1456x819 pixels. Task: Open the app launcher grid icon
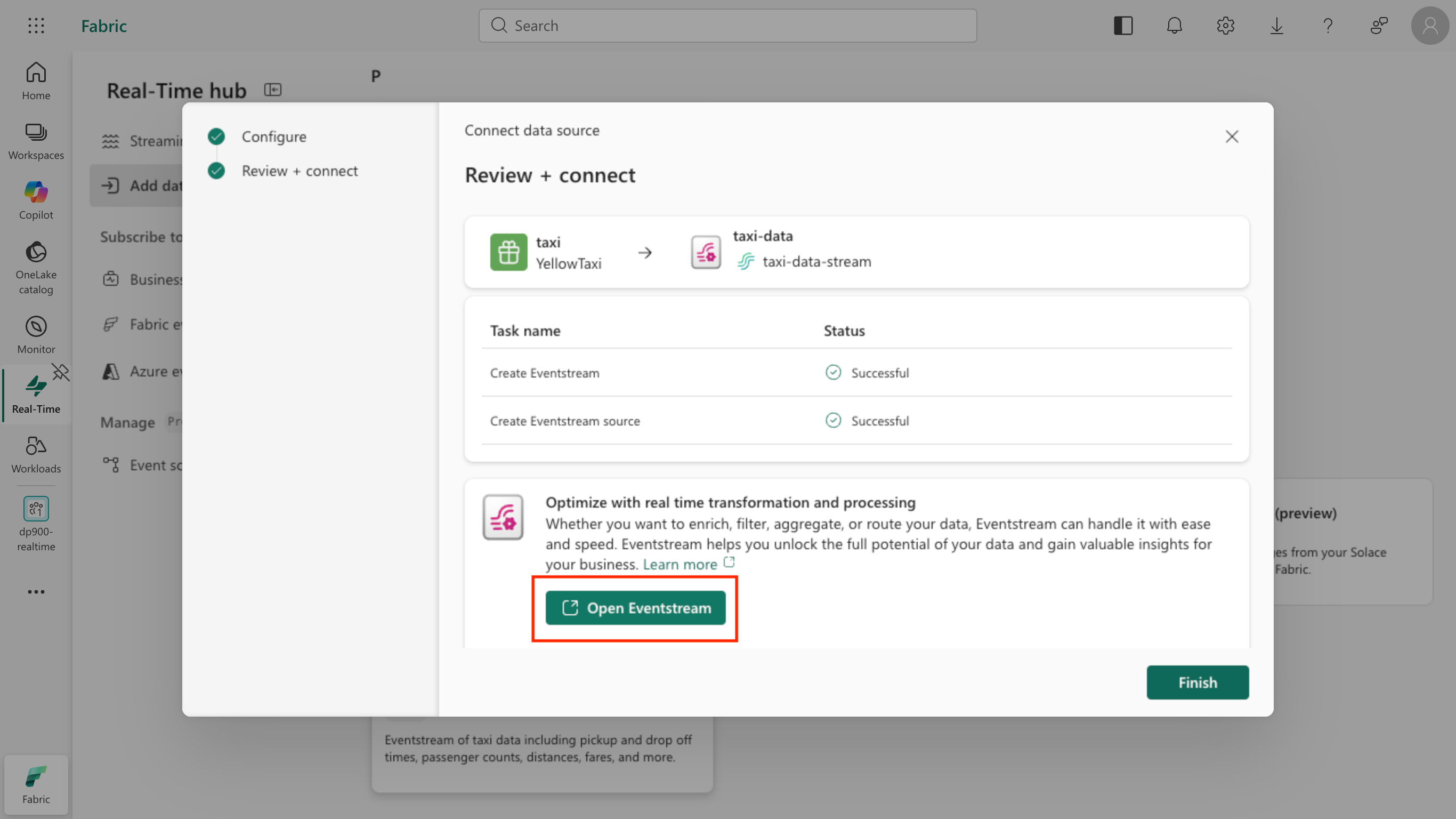pos(36,26)
